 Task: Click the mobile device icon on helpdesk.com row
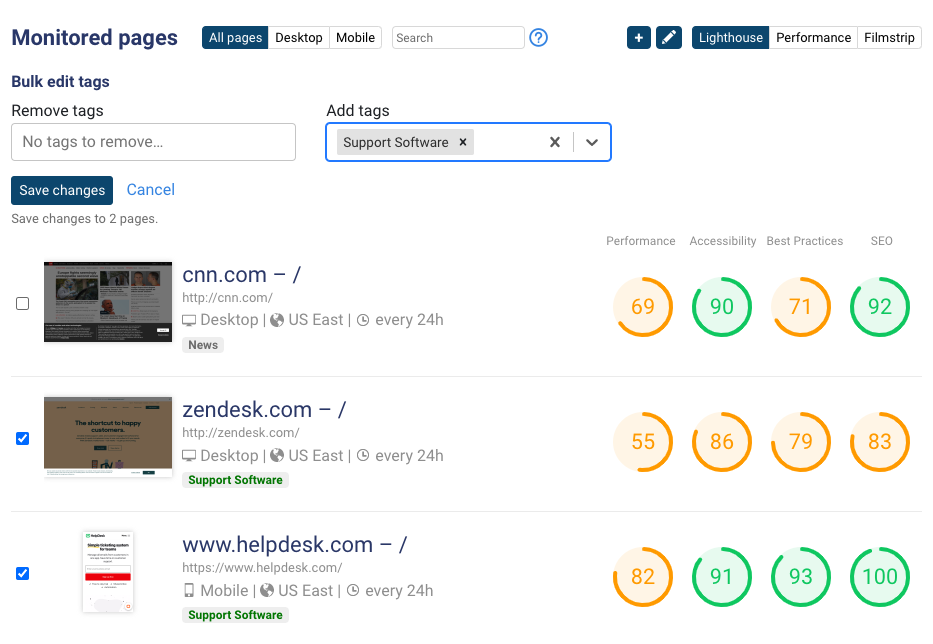189,590
